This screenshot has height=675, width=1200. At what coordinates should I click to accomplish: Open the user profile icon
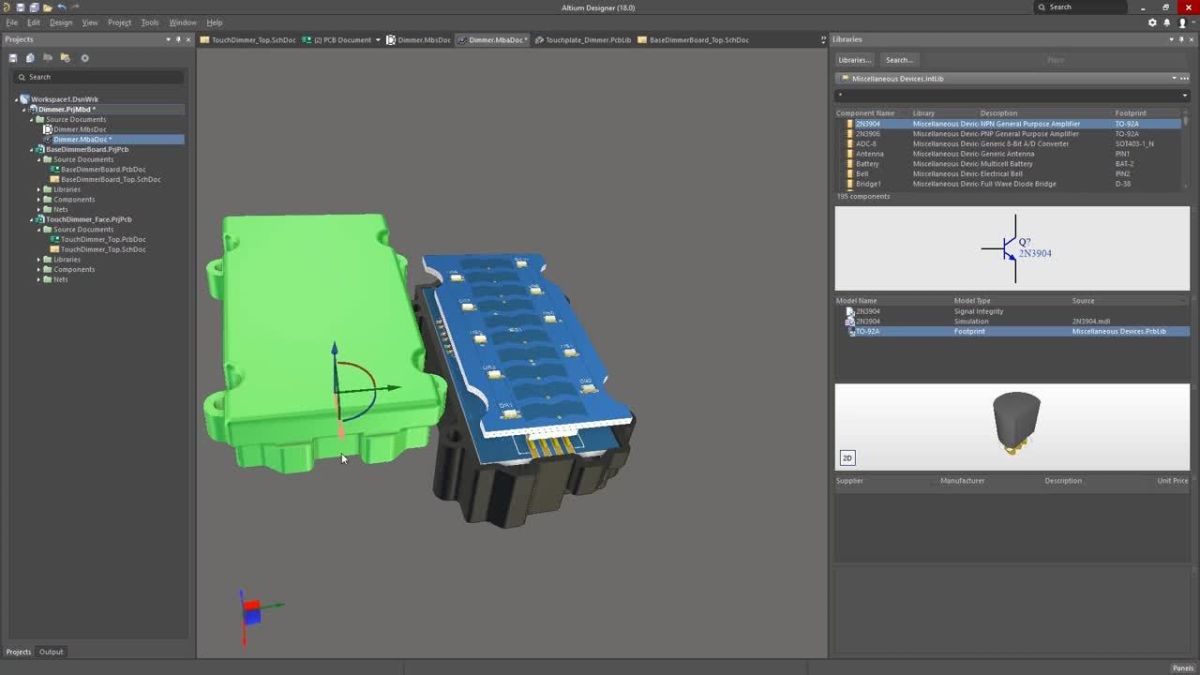[x=1183, y=23]
